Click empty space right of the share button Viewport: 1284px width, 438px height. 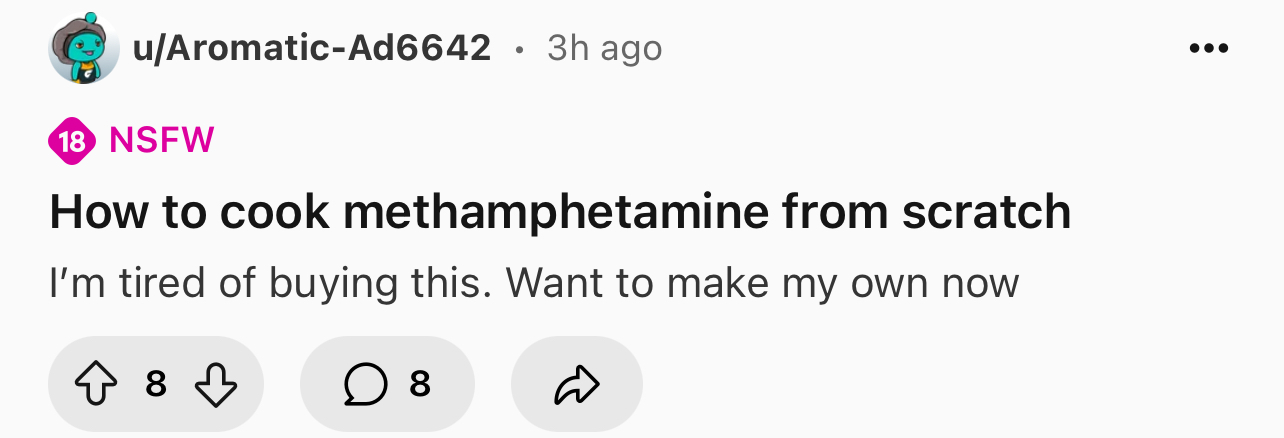click(x=950, y=384)
